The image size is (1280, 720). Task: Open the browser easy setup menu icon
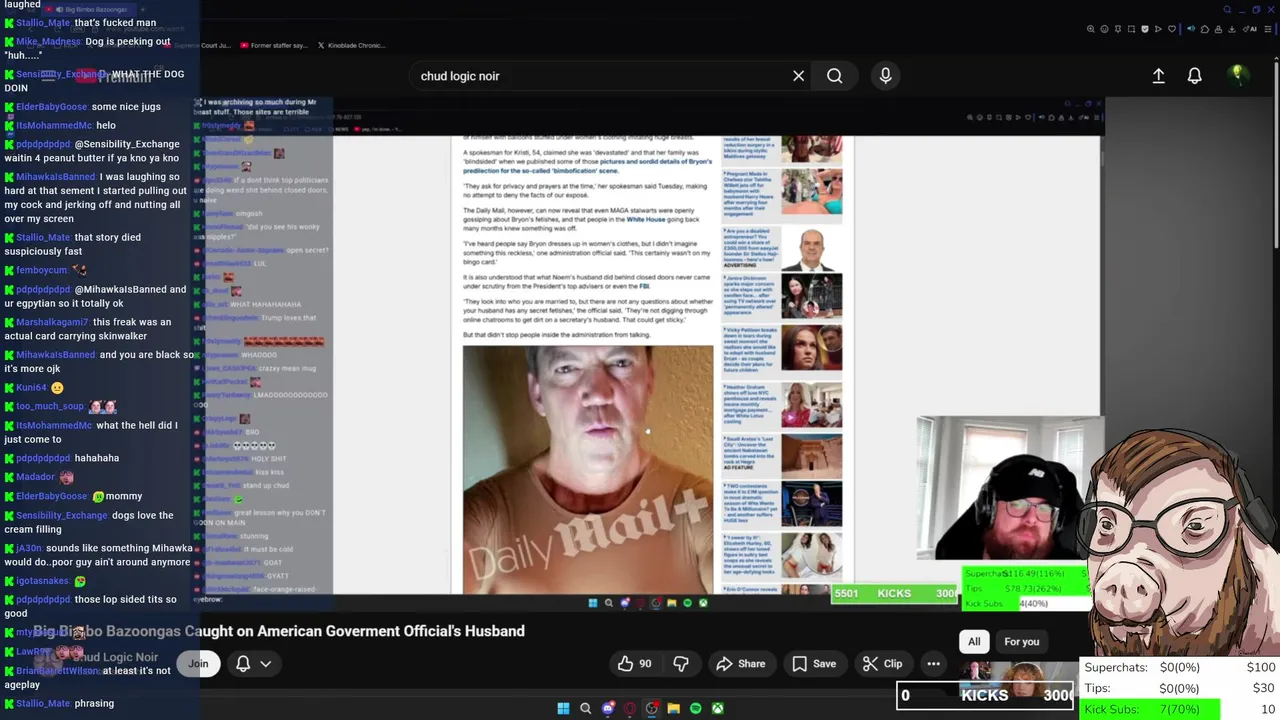(1268, 29)
